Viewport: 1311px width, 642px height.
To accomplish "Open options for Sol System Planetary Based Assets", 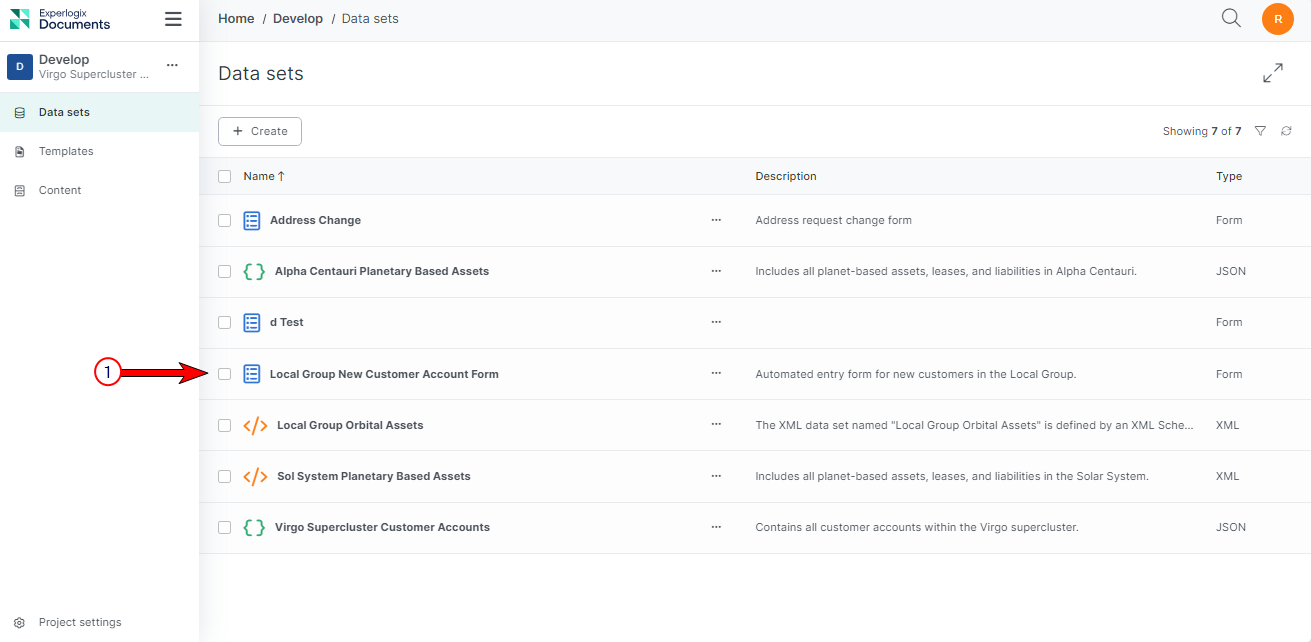I will 716,476.
